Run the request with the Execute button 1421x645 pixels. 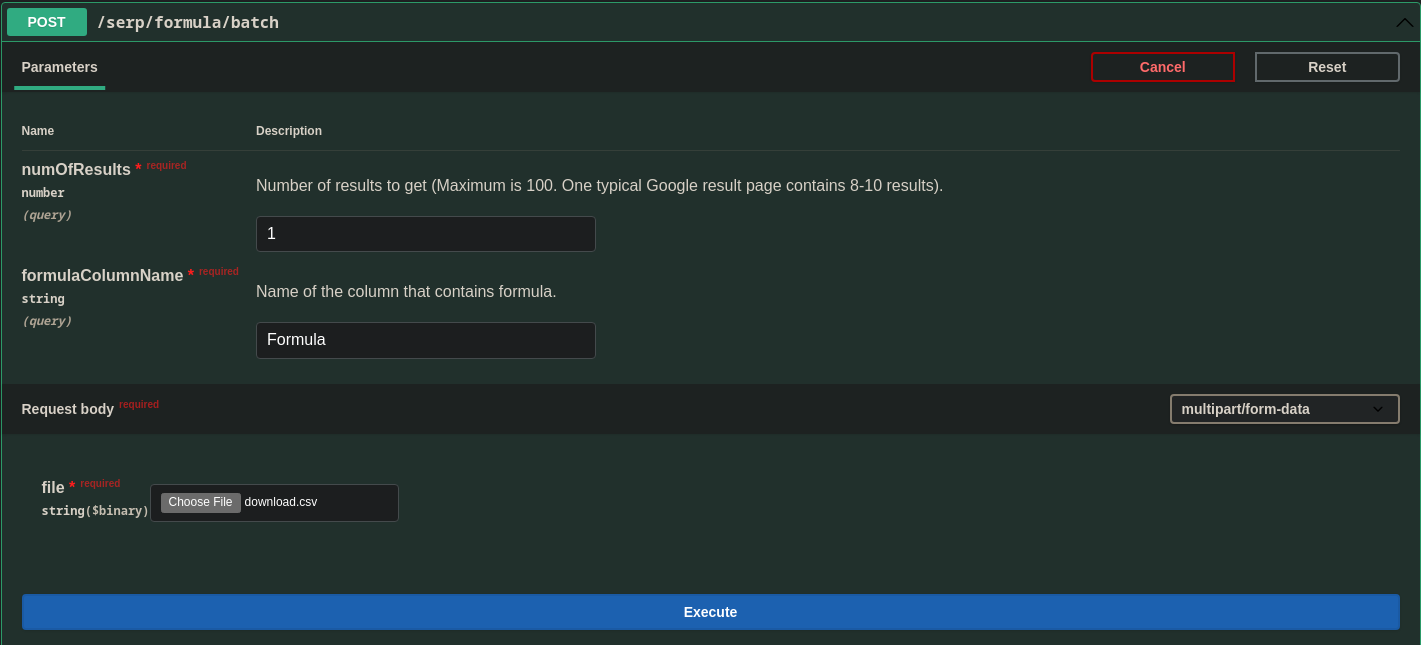coord(710,612)
